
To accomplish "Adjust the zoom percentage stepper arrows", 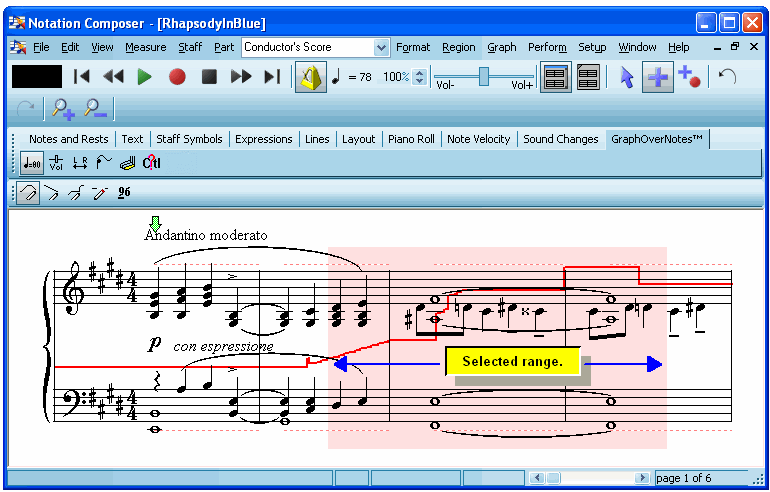I will pos(420,77).
